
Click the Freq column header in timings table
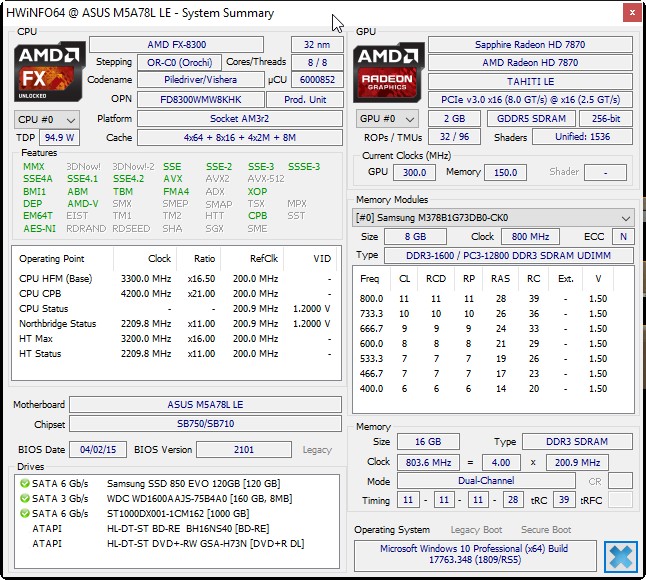pyautogui.click(x=369, y=279)
